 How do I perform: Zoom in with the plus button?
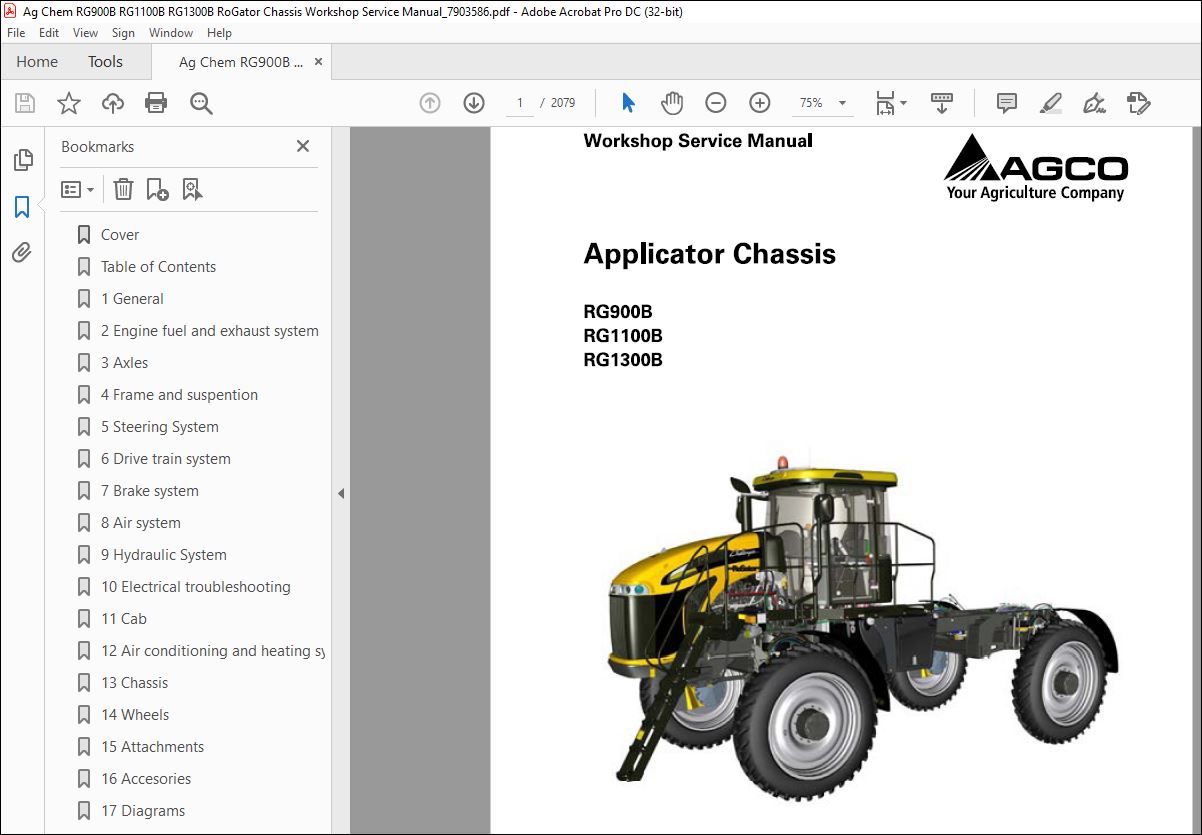click(760, 103)
